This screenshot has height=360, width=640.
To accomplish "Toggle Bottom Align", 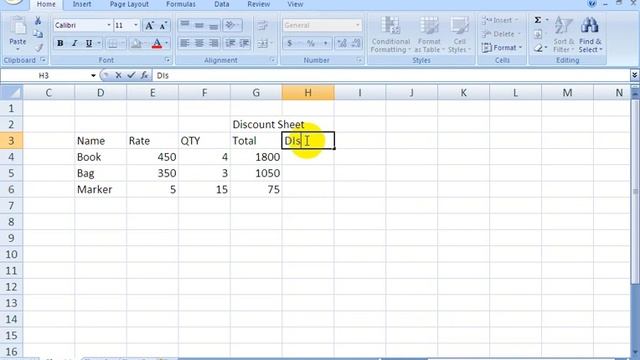I will 213,25.
